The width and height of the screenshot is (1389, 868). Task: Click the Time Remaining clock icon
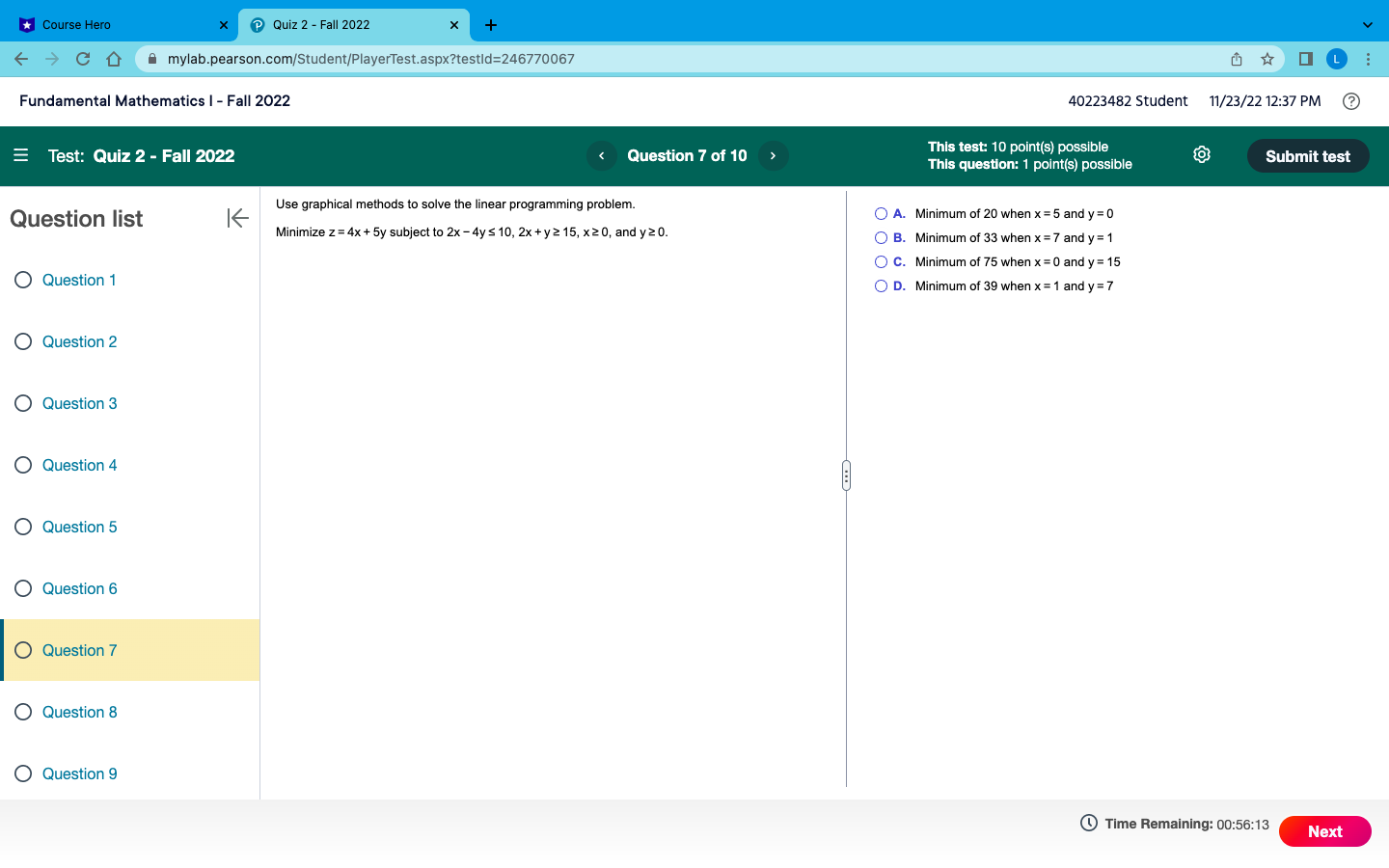(1088, 824)
